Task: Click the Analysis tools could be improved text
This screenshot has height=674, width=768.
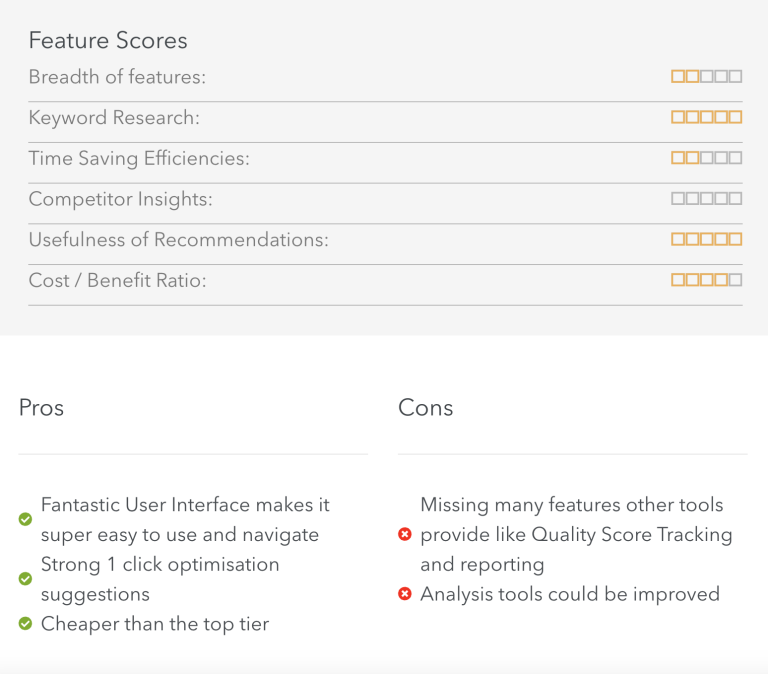Action: (x=570, y=594)
